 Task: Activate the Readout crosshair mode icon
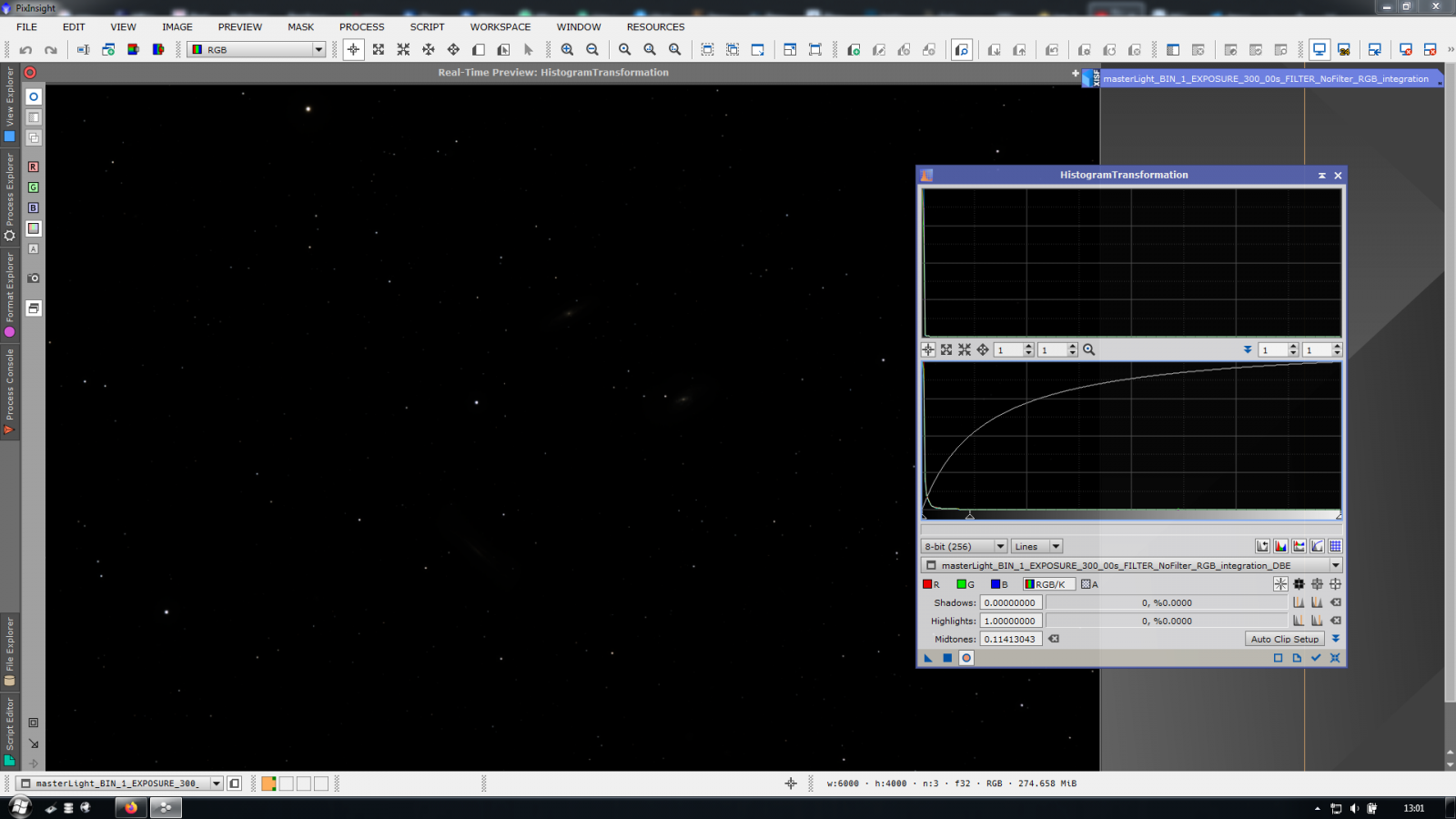click(x=353, y=50)
